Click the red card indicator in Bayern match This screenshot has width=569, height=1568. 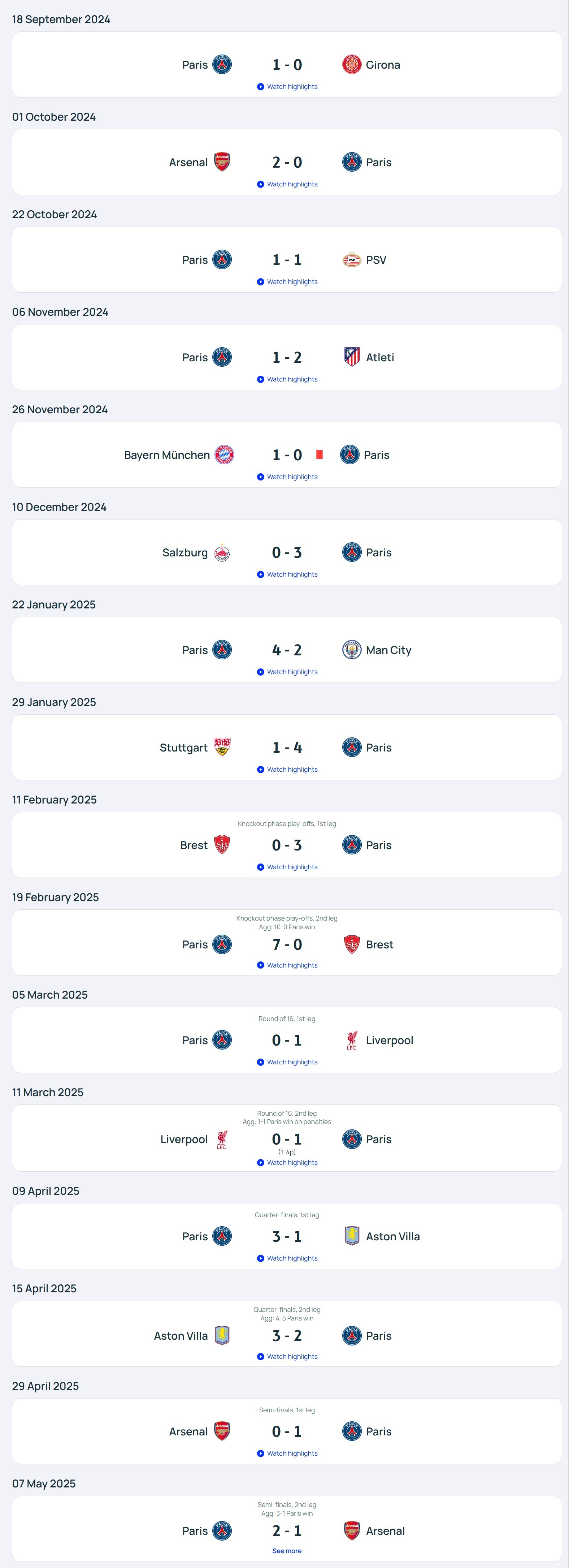tap(320, 455)
